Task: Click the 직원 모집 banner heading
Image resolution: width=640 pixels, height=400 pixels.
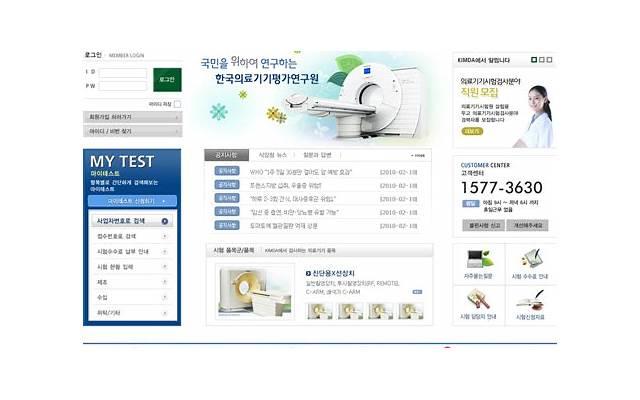Action: pyautogui.click(x=480, y=92)
